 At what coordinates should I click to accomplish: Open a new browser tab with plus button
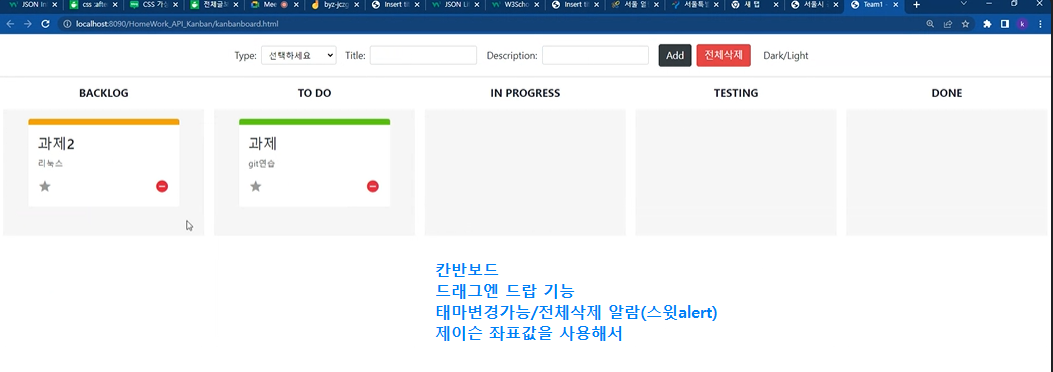(x=916, y=5)
